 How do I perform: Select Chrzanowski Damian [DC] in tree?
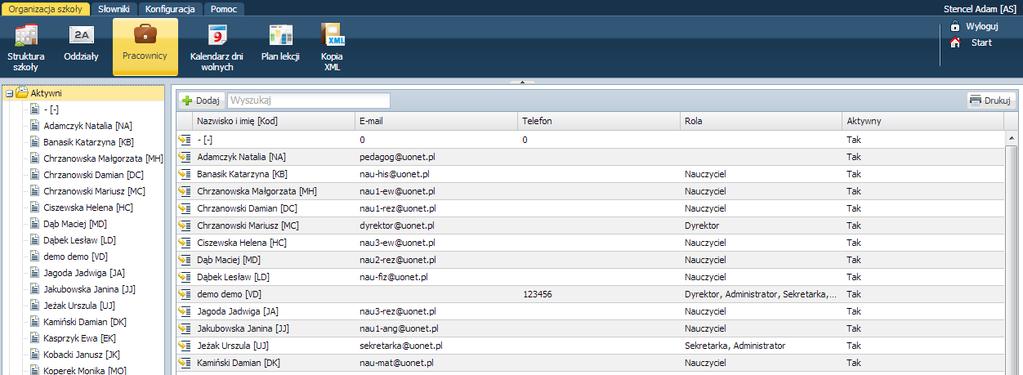click(93, 175)
